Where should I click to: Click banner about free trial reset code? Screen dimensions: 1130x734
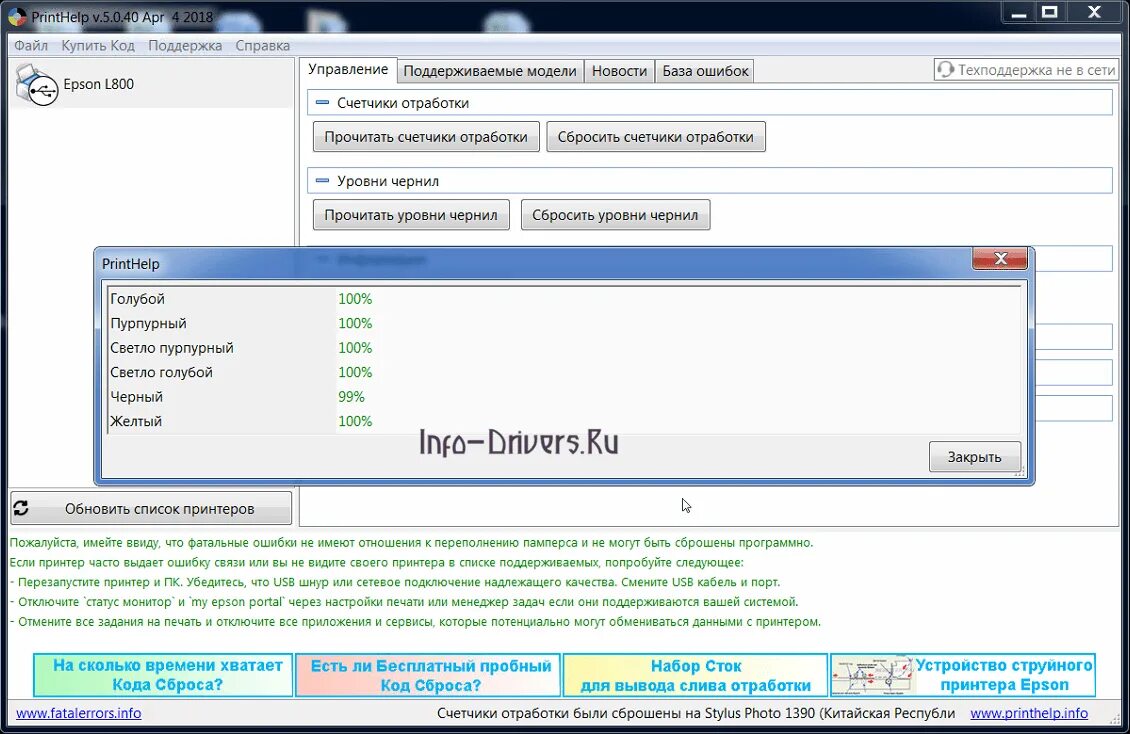[x=428, y=675]
